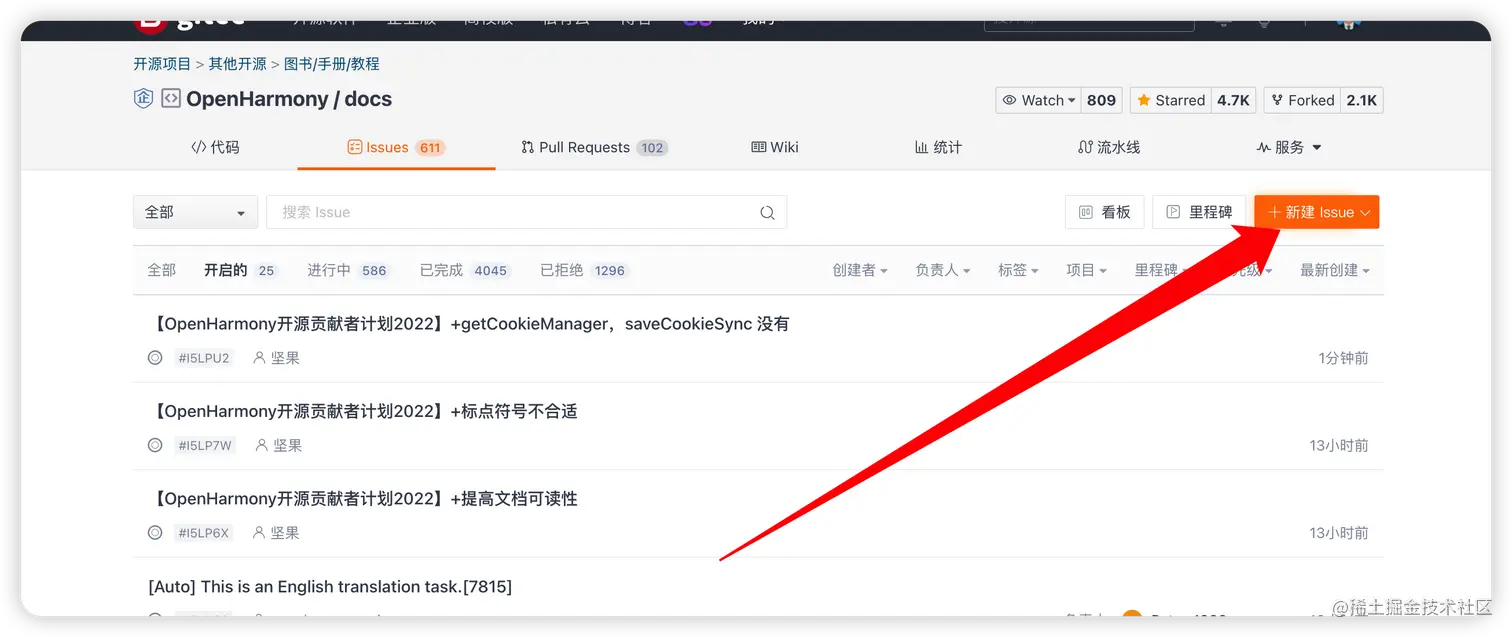Open the Wiki tab

click(x=775, y=147)
